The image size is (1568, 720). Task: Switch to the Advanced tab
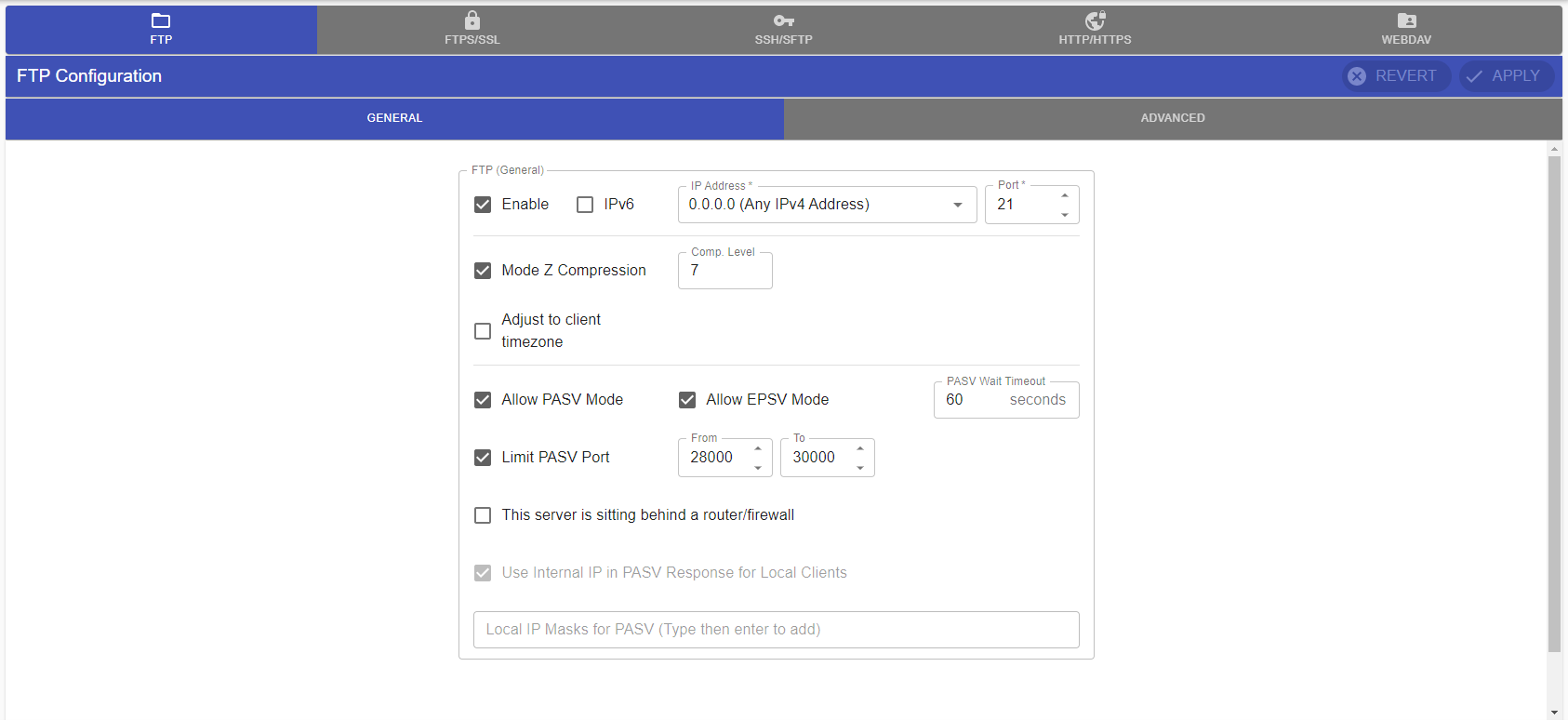(1173, 118)
